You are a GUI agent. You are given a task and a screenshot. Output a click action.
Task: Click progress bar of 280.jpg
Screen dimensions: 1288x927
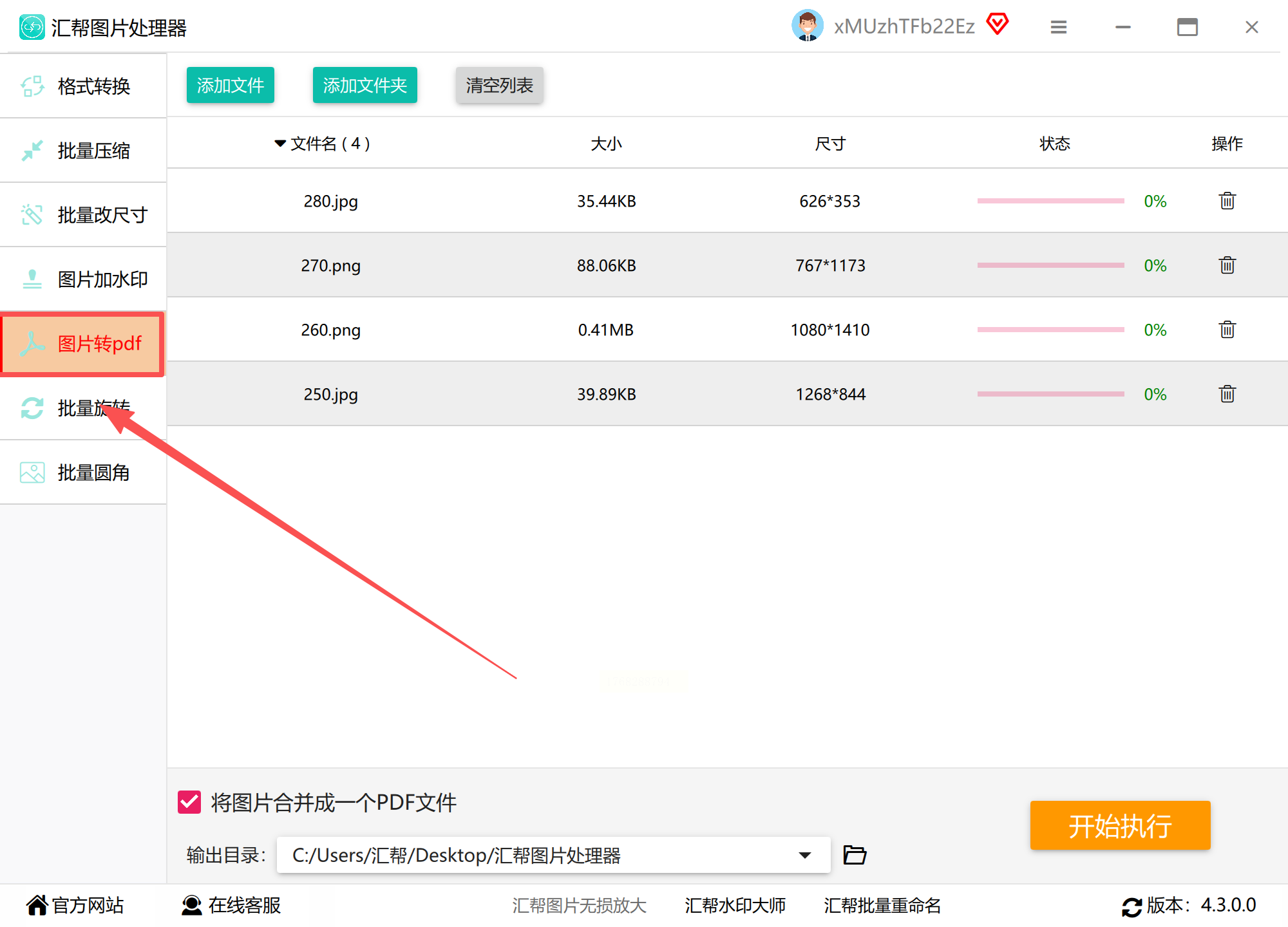click(1050, 201)
